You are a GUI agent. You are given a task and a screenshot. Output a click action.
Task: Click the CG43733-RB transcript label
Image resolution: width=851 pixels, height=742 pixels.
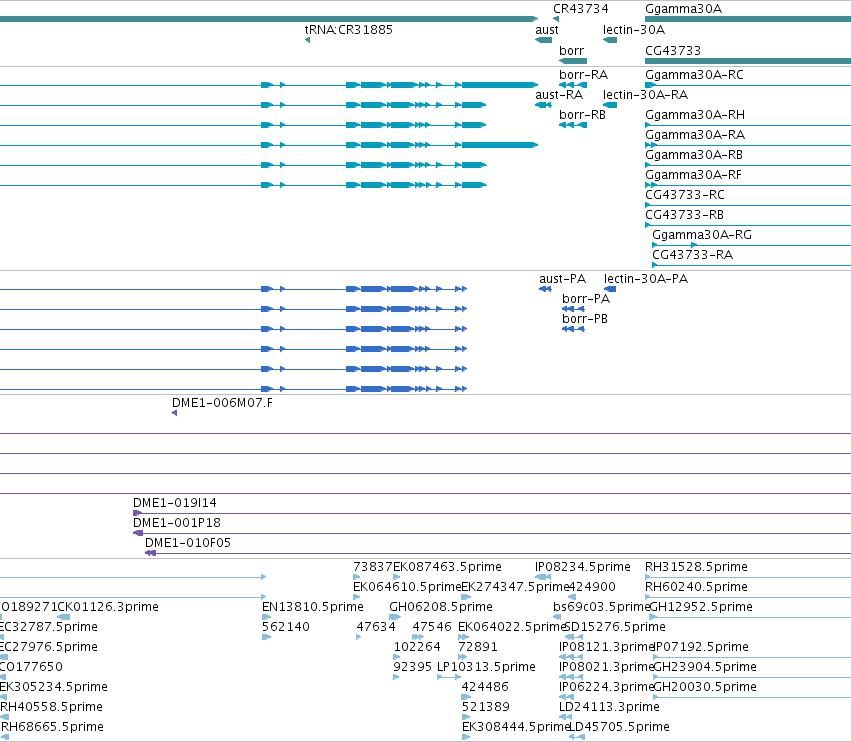684,215
